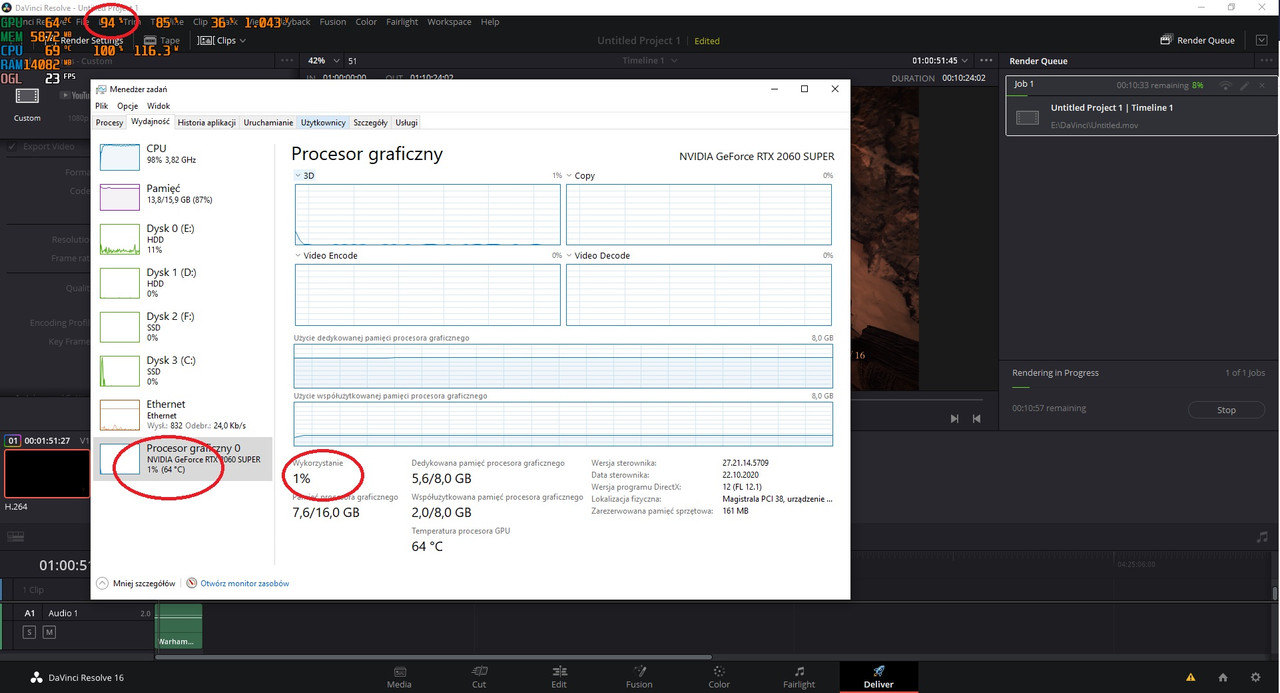This screenshot has height=693, width=1280.
Task: Click the Custom render preset film icon
Action: click(x=27, y=96)
